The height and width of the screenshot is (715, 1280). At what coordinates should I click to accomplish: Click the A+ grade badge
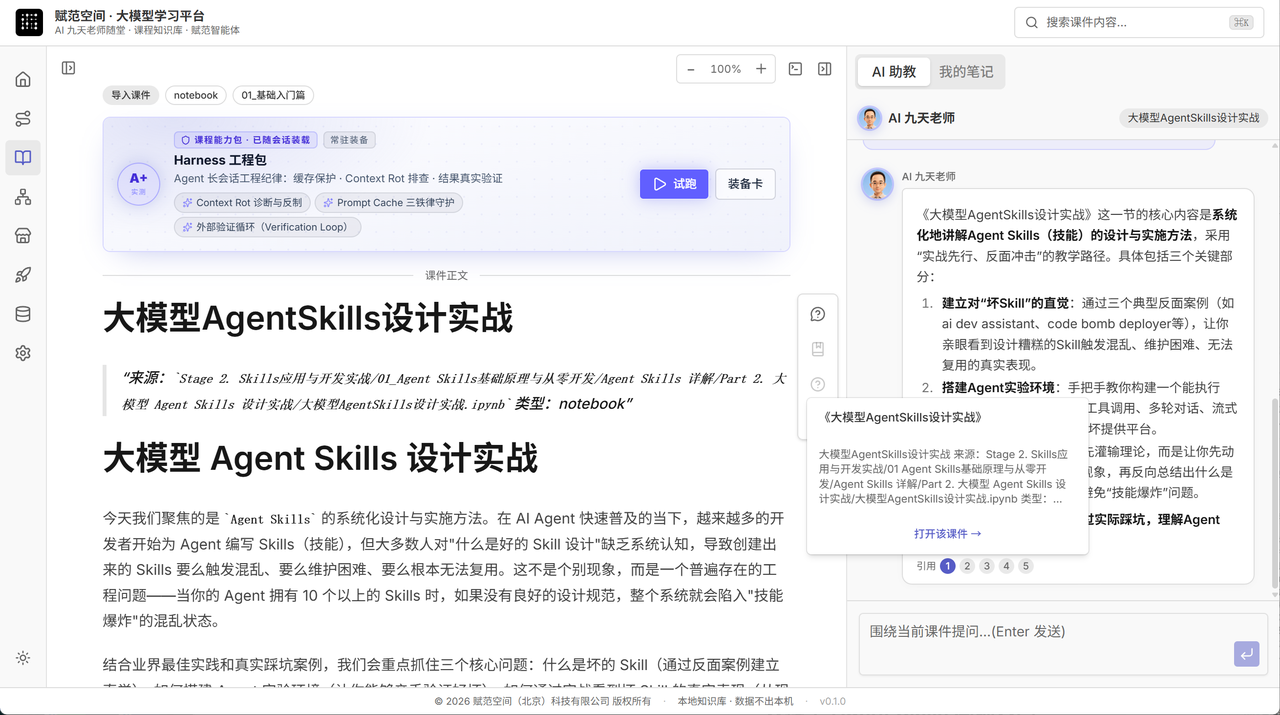(x=138, y=184)
